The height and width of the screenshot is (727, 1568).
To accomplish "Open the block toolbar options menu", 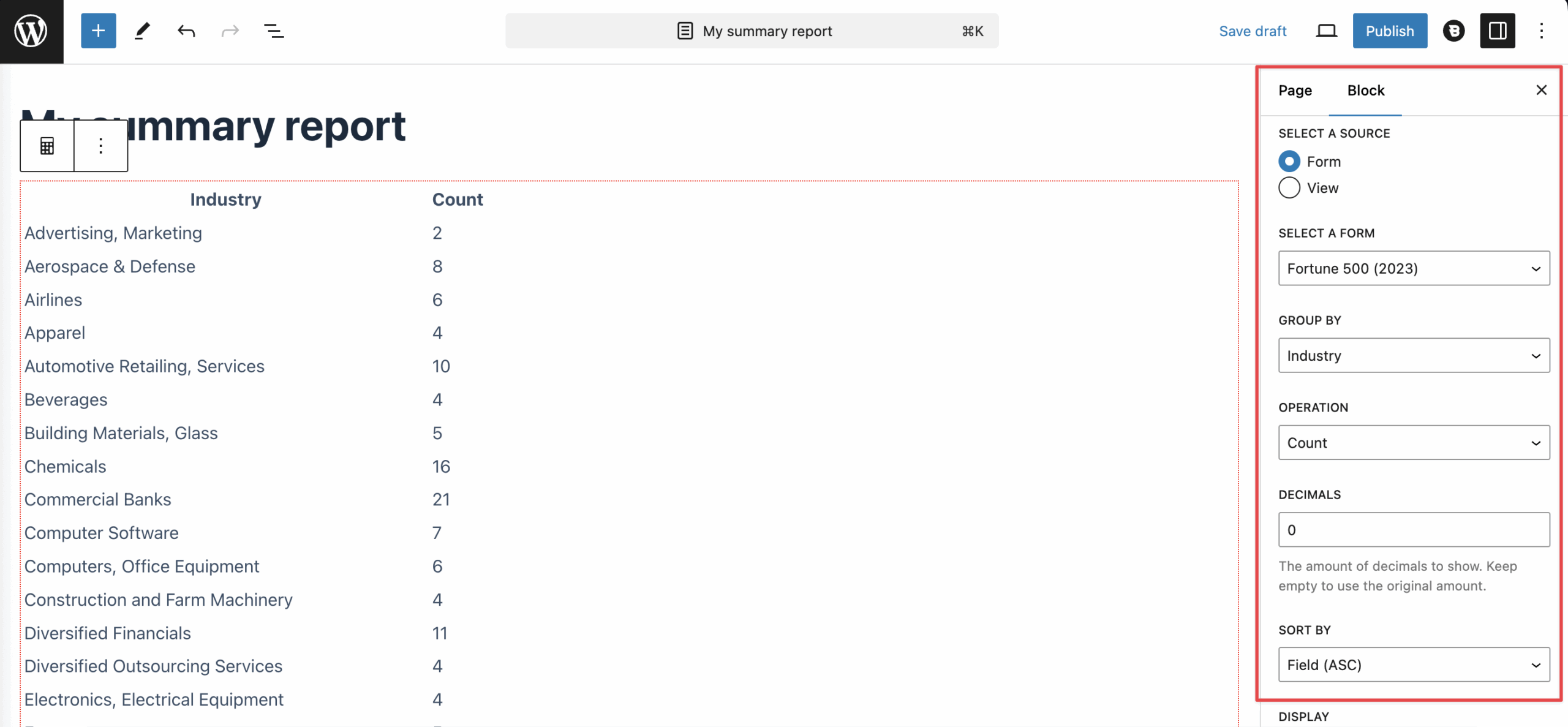I will pos(100,146).
